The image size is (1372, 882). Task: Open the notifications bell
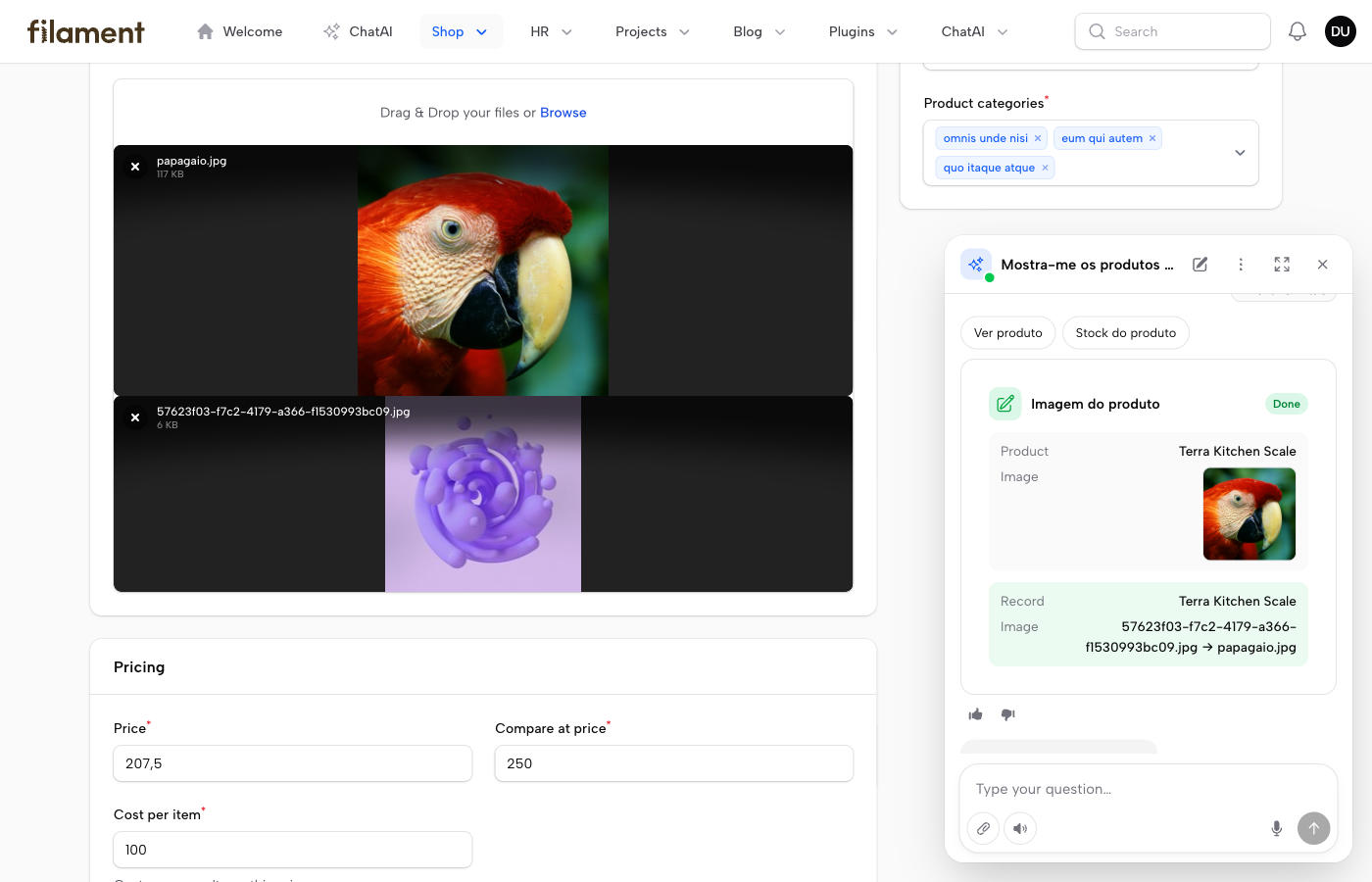tap(1298, 31)
